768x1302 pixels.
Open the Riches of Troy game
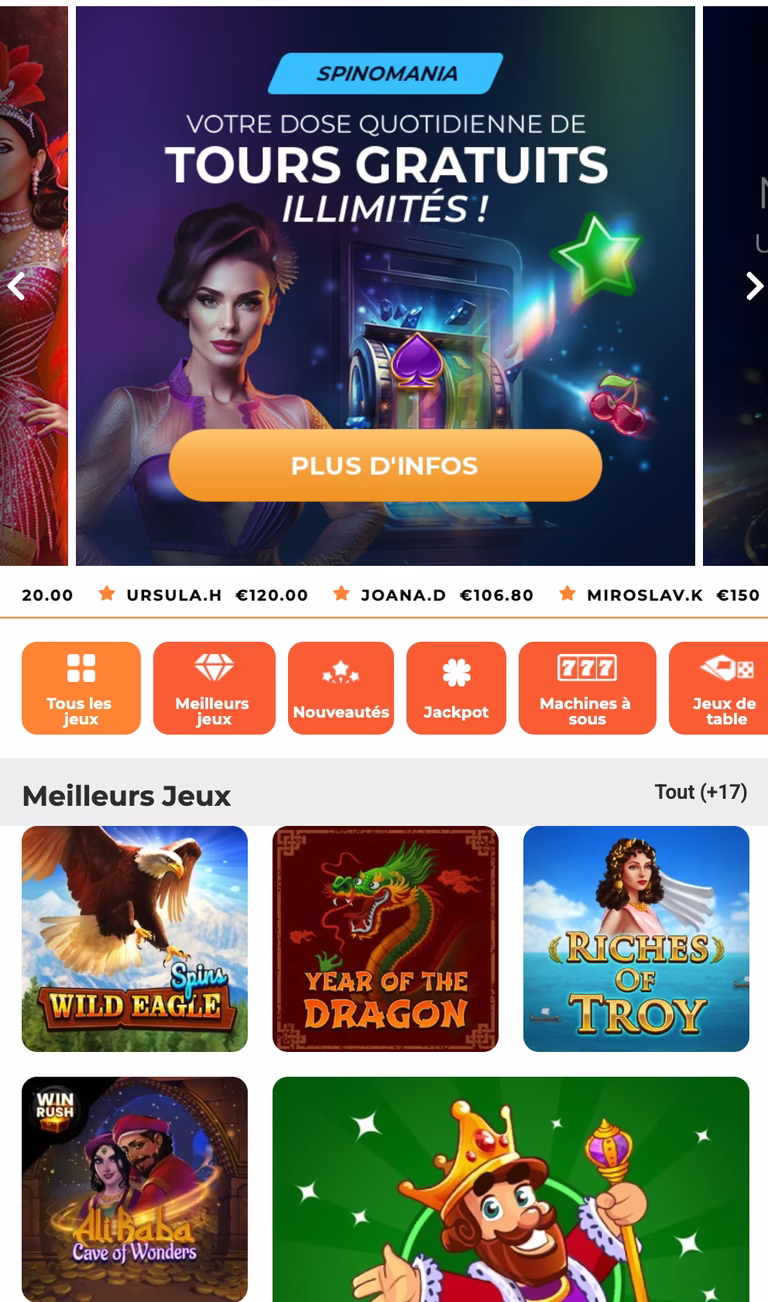pos(636,939)
